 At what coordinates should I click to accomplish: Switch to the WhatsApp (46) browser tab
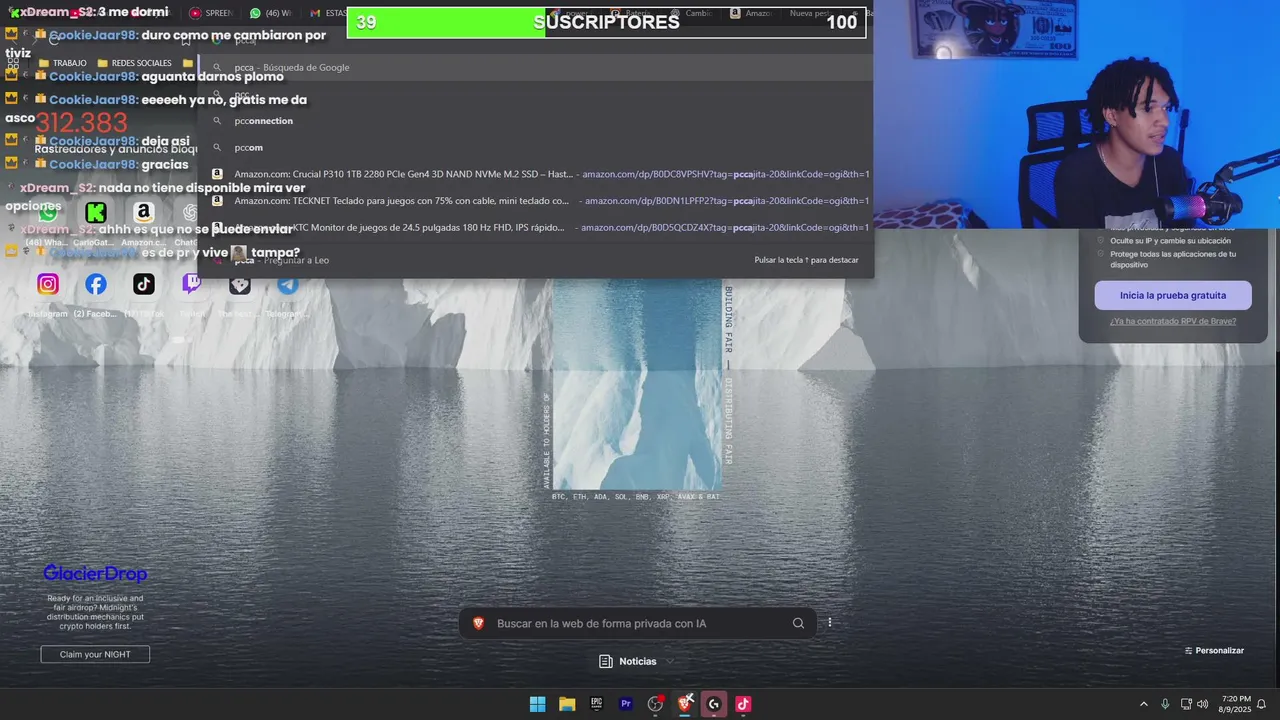point(270,13)
